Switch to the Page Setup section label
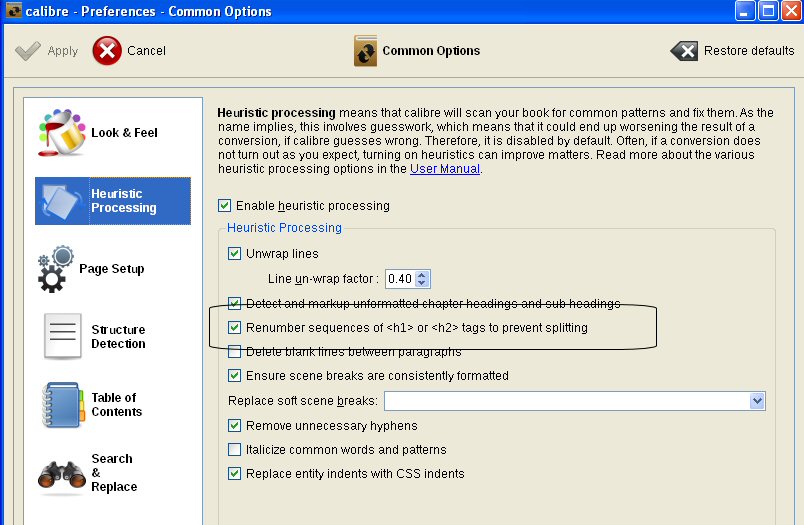804x525 pixels. pos(112,269)
